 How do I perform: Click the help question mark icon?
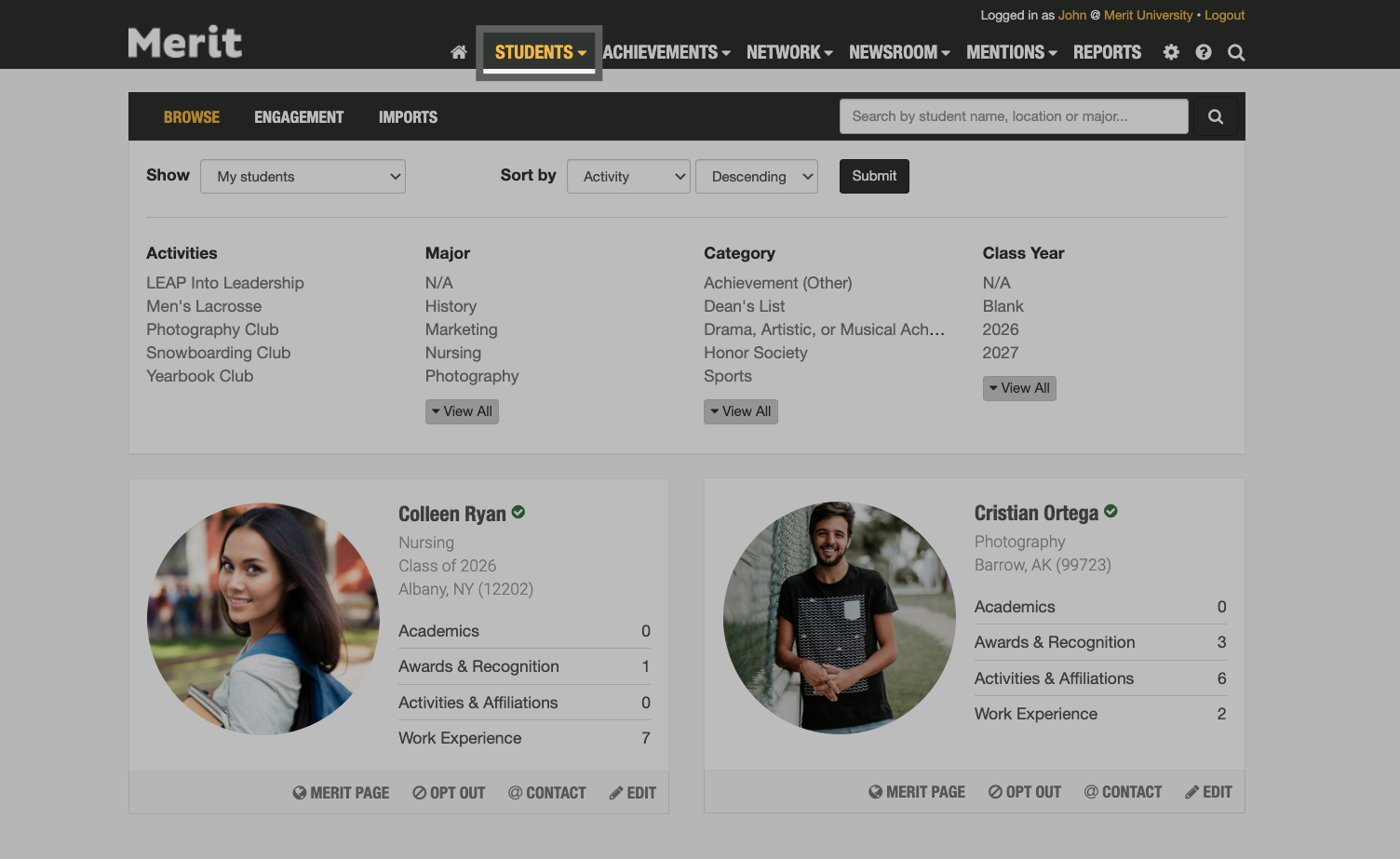tap(1203, 52)
